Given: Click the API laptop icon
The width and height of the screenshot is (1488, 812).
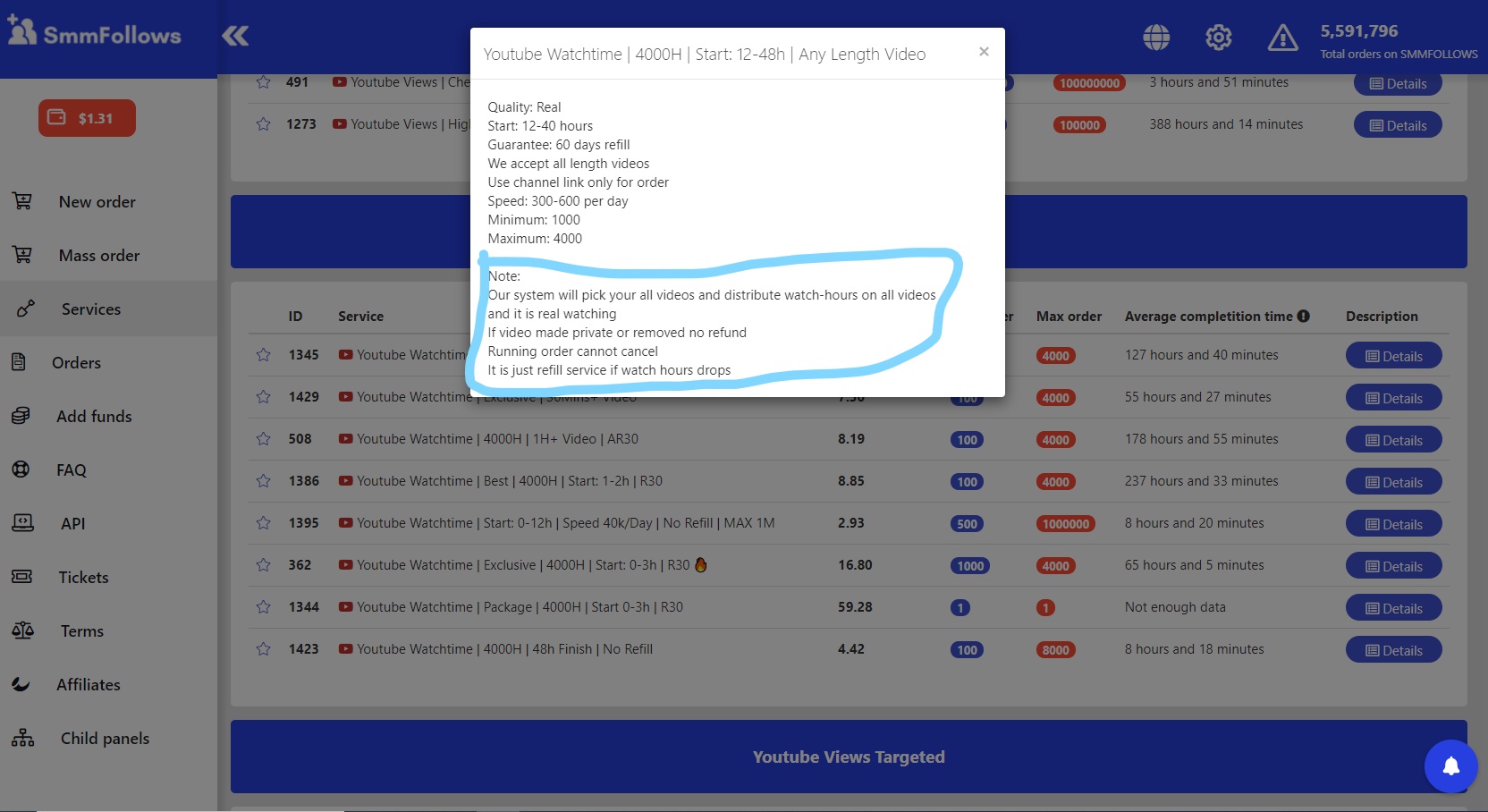Looking at the screenshot, I should coord(22,522).
